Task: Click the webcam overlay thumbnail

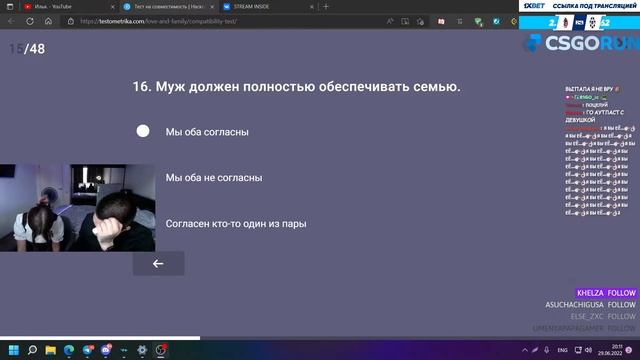Action: point(78,208)
